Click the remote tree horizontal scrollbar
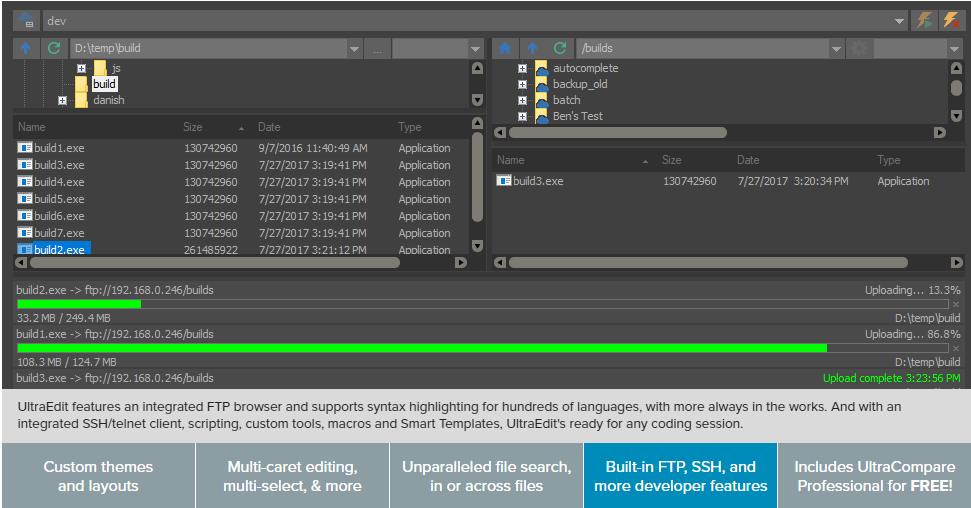971x508 pixels. pyautogui.click(x=617, y=133)
